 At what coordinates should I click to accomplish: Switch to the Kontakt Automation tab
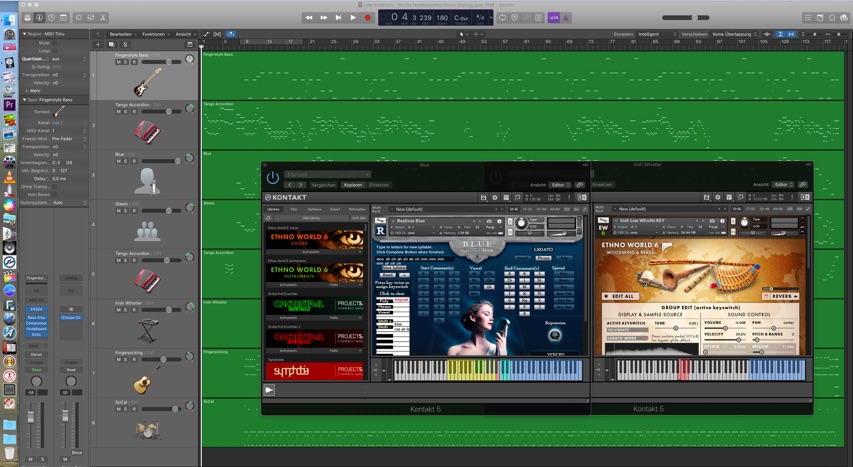357,209
